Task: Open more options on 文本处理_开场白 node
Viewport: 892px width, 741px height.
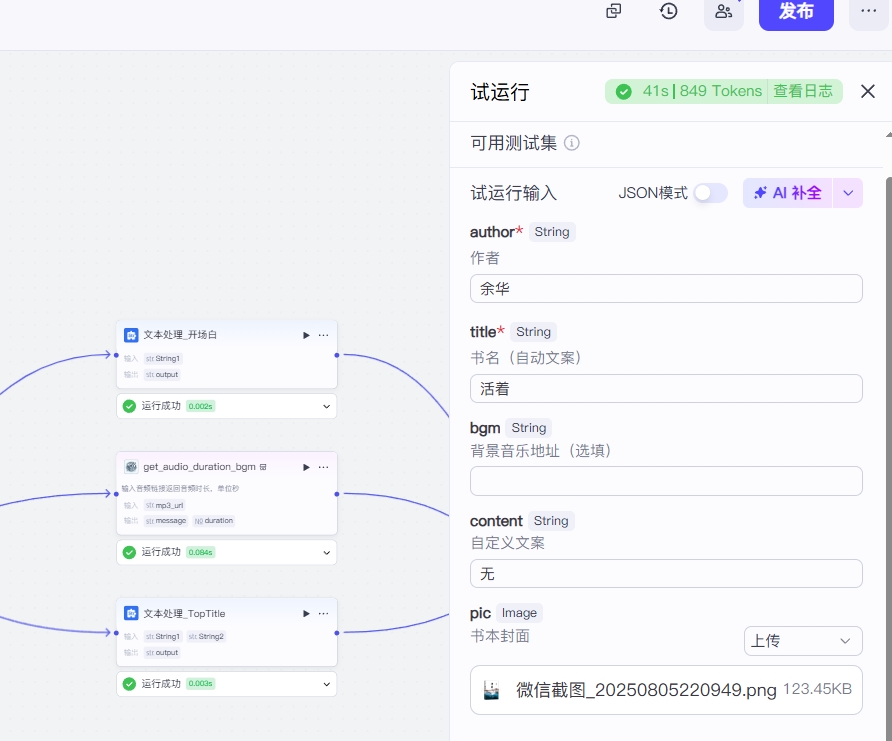Action: pyautogui.click(x=323, y=335)
